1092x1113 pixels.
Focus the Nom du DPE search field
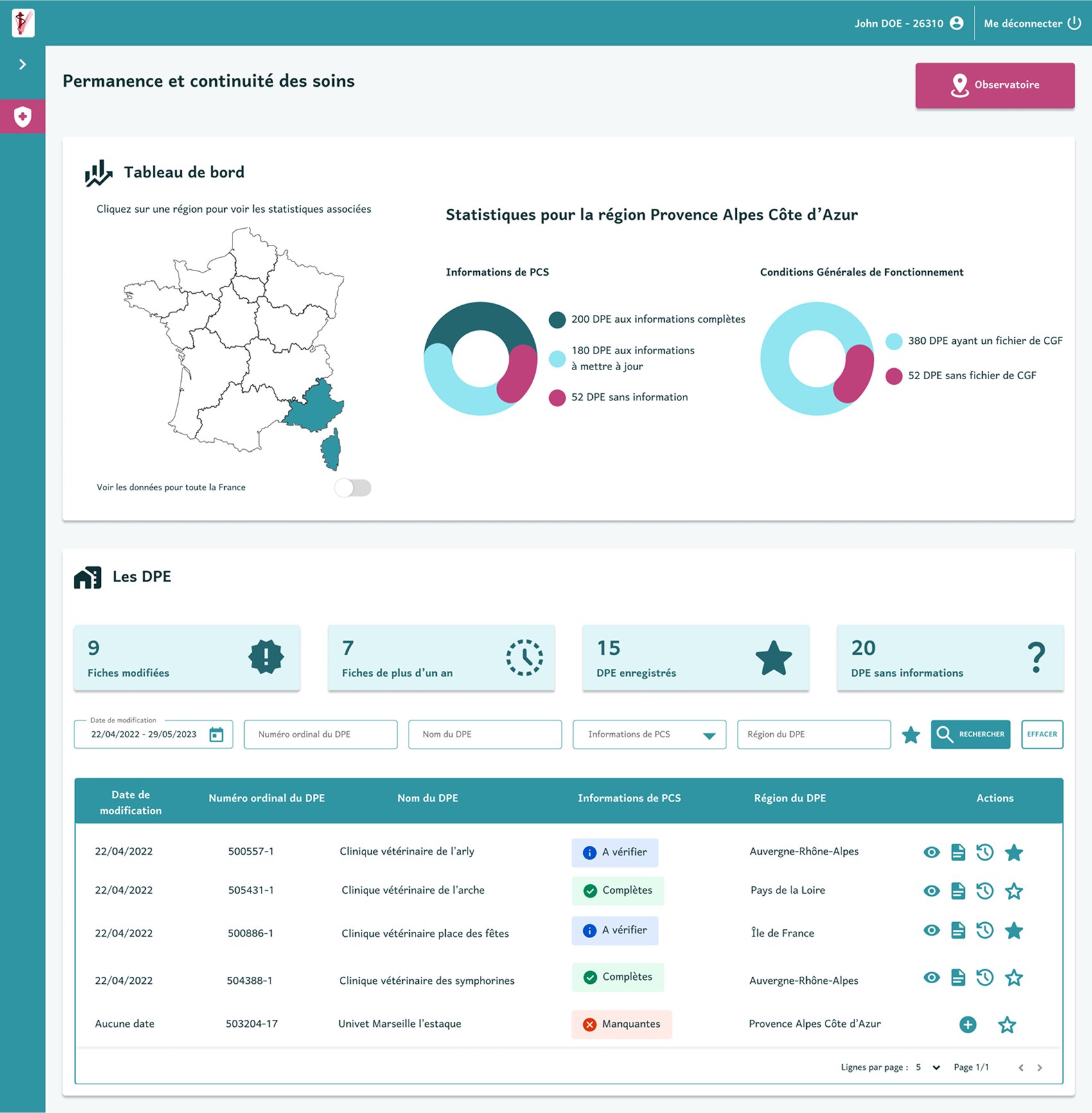click(x=485, y=735)
